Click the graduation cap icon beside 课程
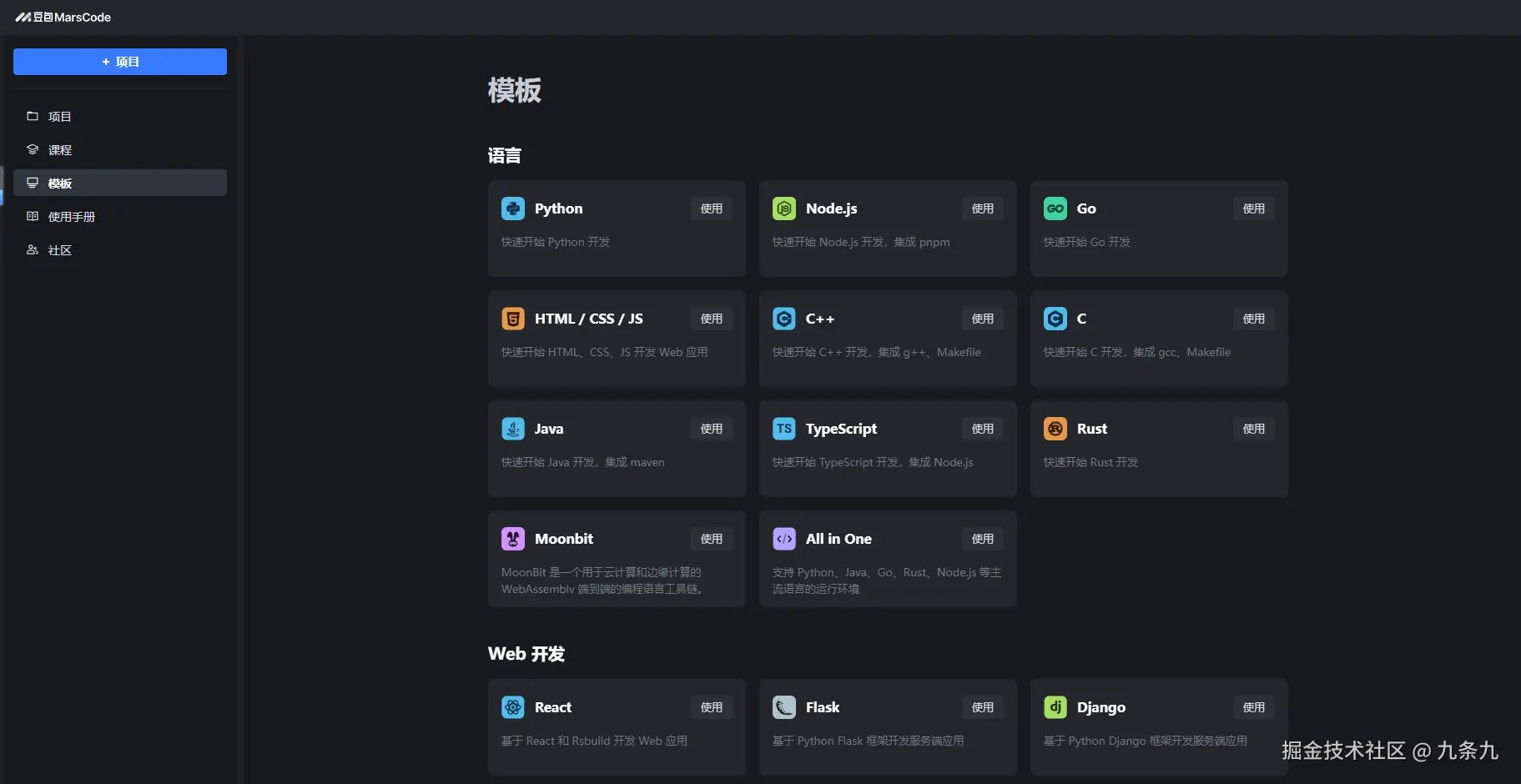This screenshot has height=784, width=1521. pyautogui.click(x=33, y=149)
